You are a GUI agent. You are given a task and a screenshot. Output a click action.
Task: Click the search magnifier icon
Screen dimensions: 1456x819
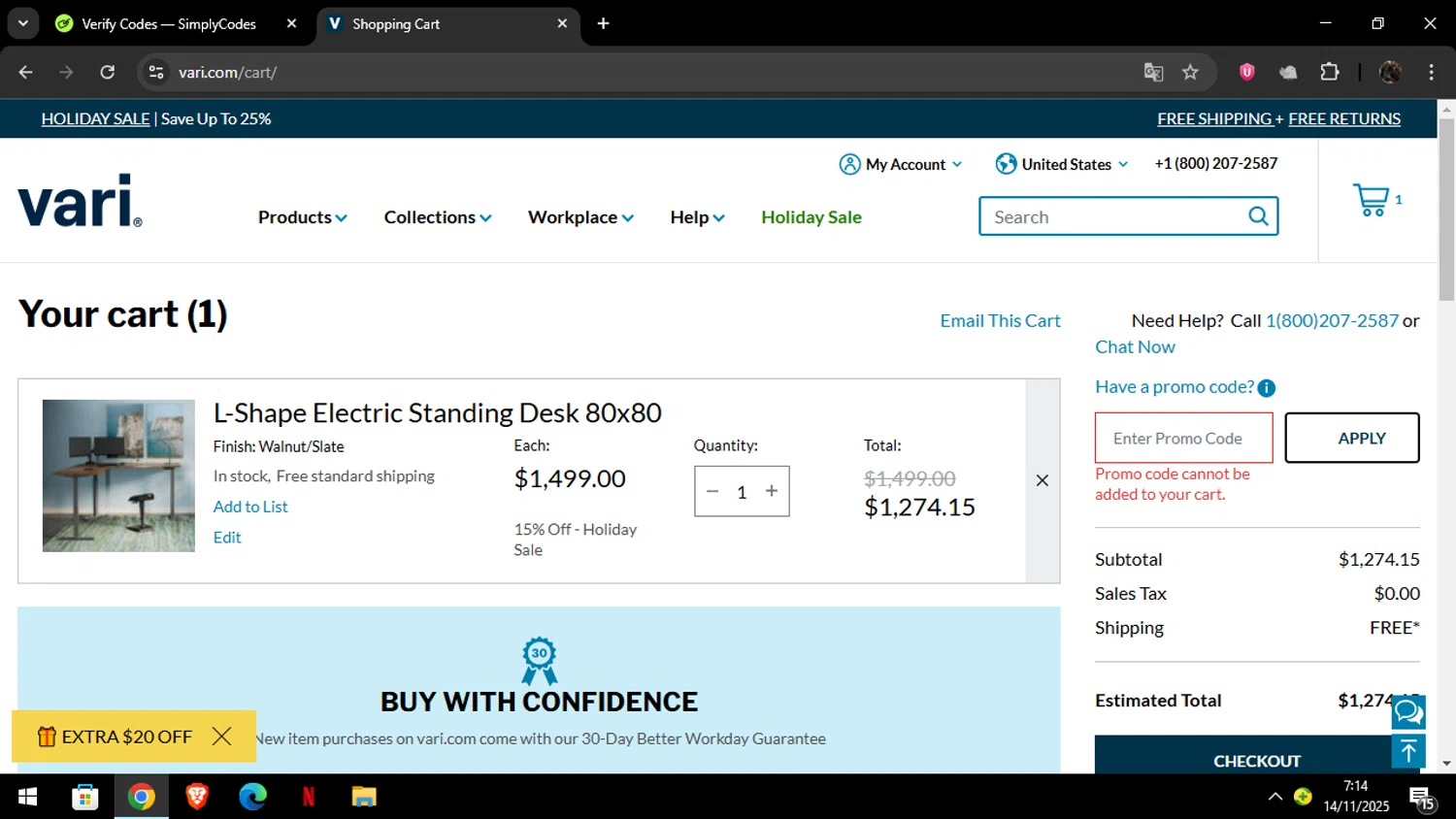coord(1258,216)
